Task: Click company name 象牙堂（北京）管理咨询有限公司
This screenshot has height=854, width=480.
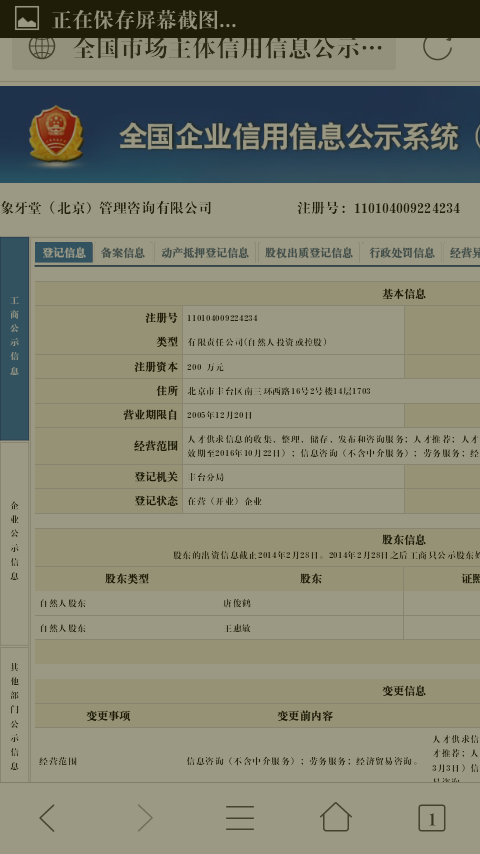Action: click(x=106, y=208)
